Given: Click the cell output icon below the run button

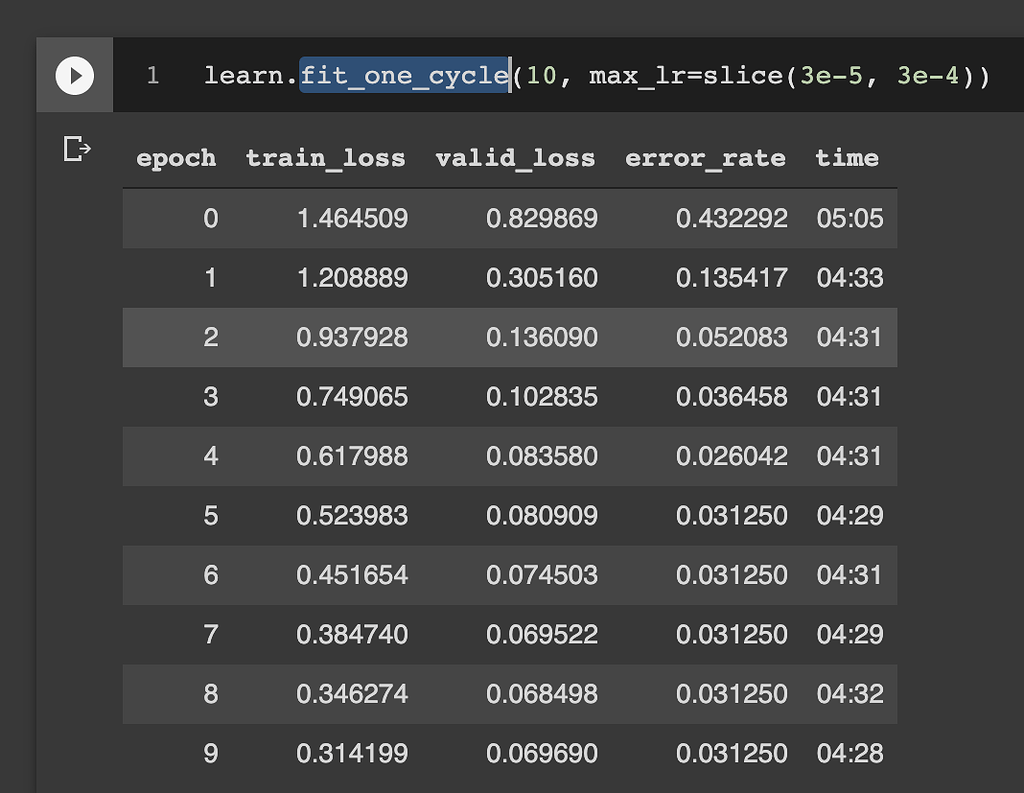Looking at the screenshot, I should pos(75,146).
